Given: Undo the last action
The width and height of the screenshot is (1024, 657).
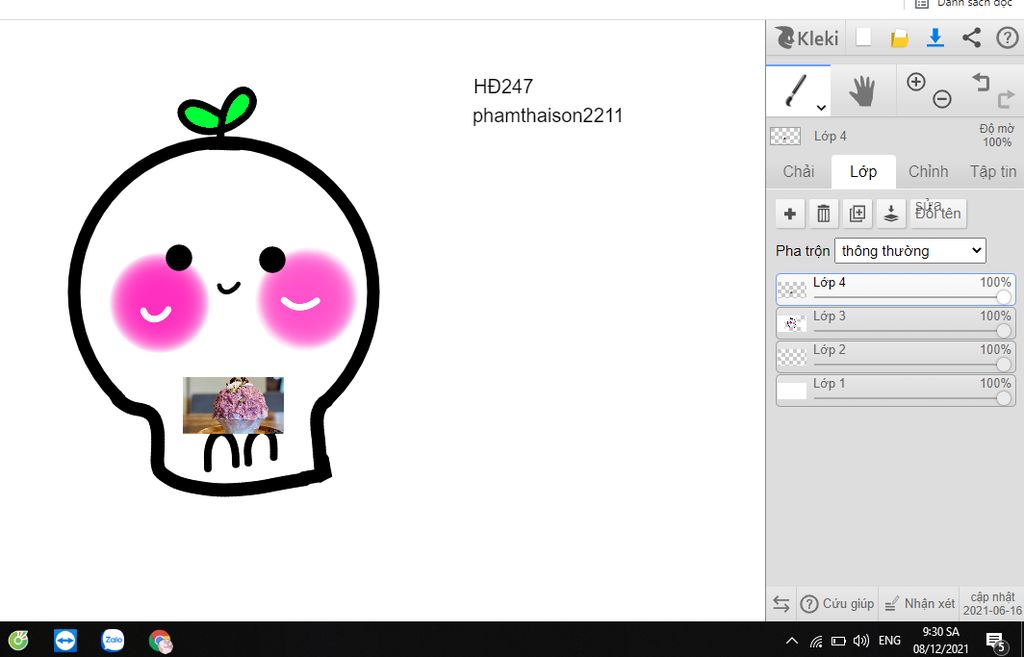Looking at the screenshot, I should [x=981, y=82].
